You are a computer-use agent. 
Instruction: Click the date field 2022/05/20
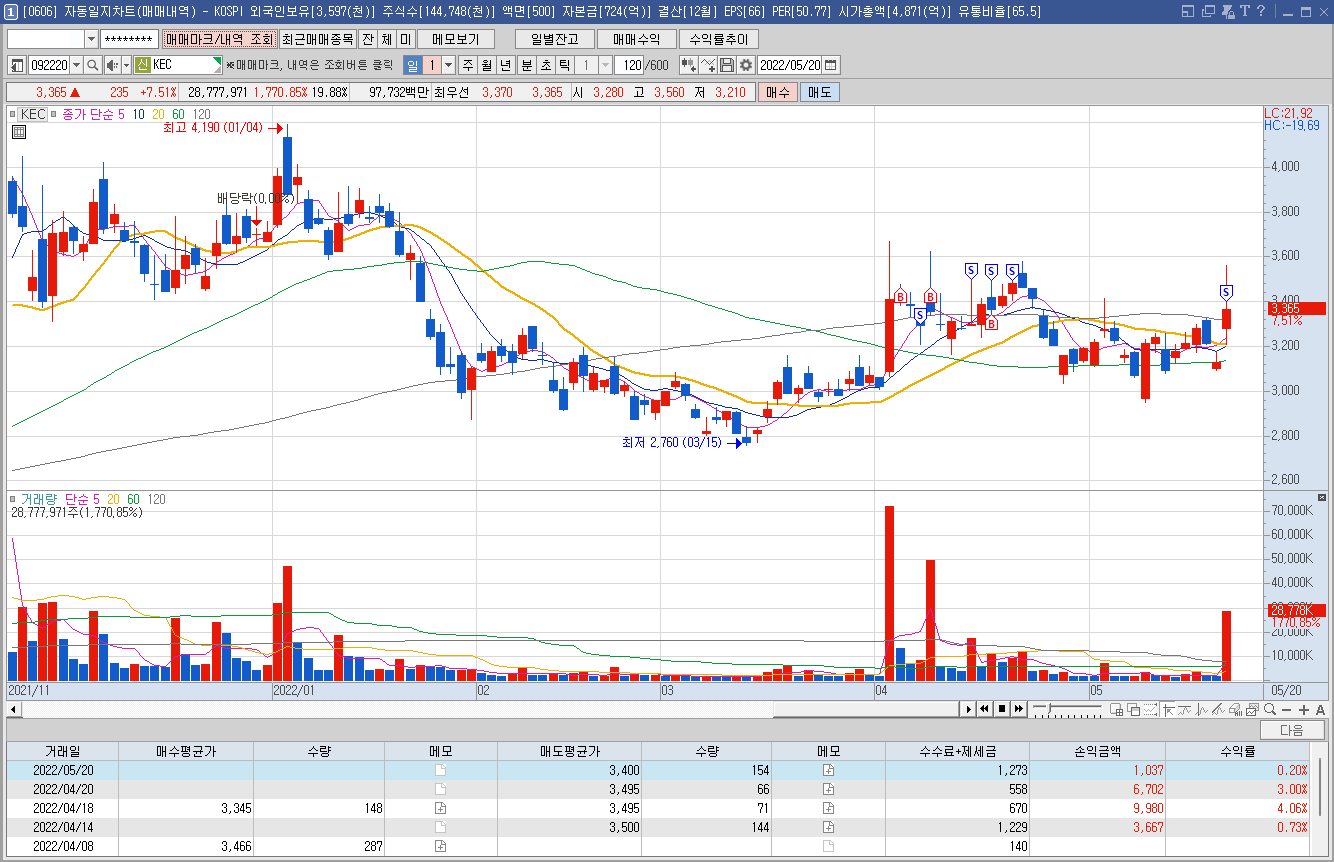[x=790, y=65]
